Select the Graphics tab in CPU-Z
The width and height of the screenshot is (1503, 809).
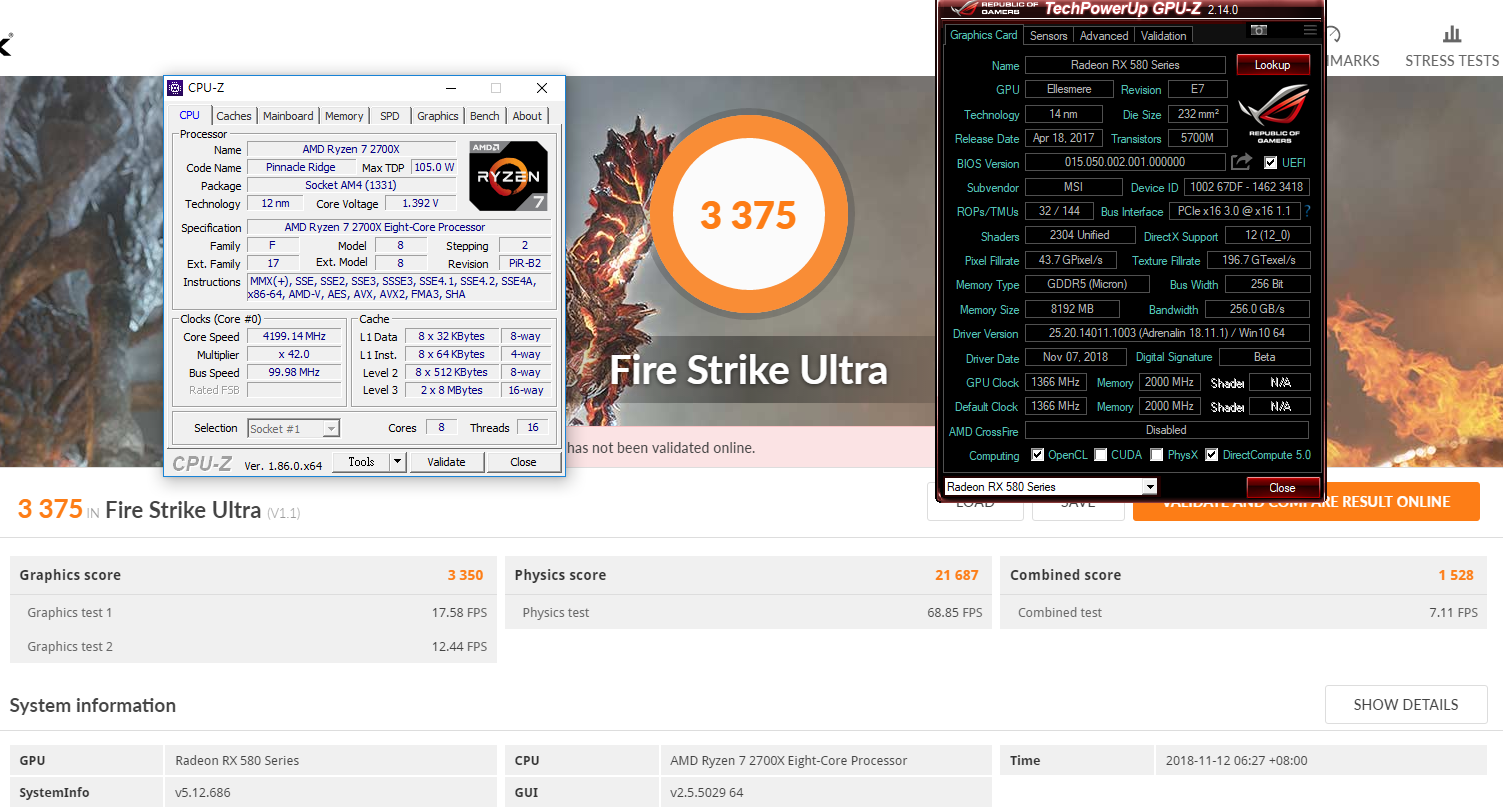438,116
